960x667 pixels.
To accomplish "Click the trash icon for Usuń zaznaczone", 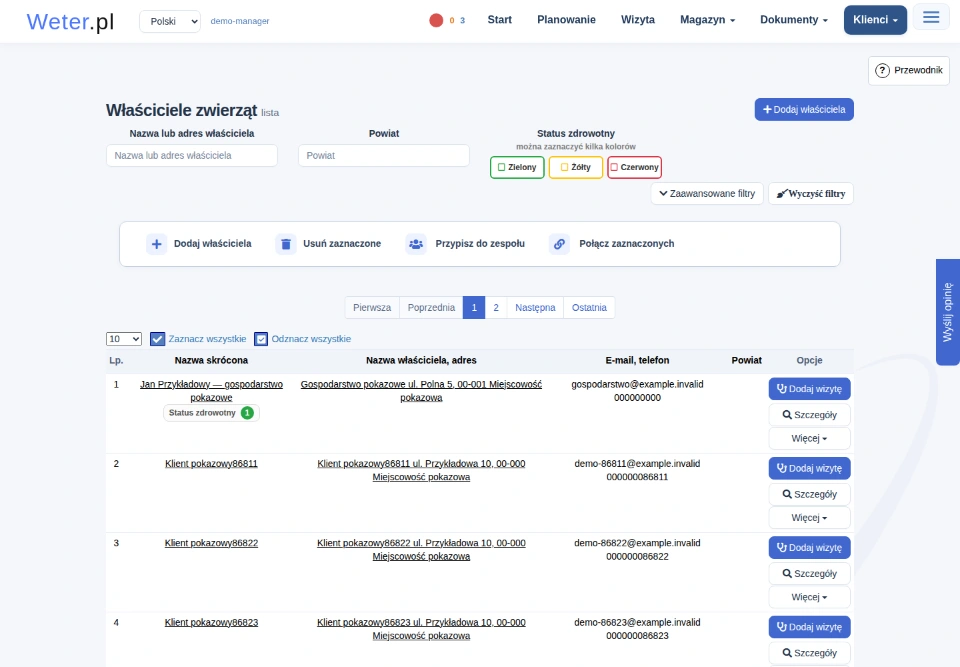I will 286,244.
